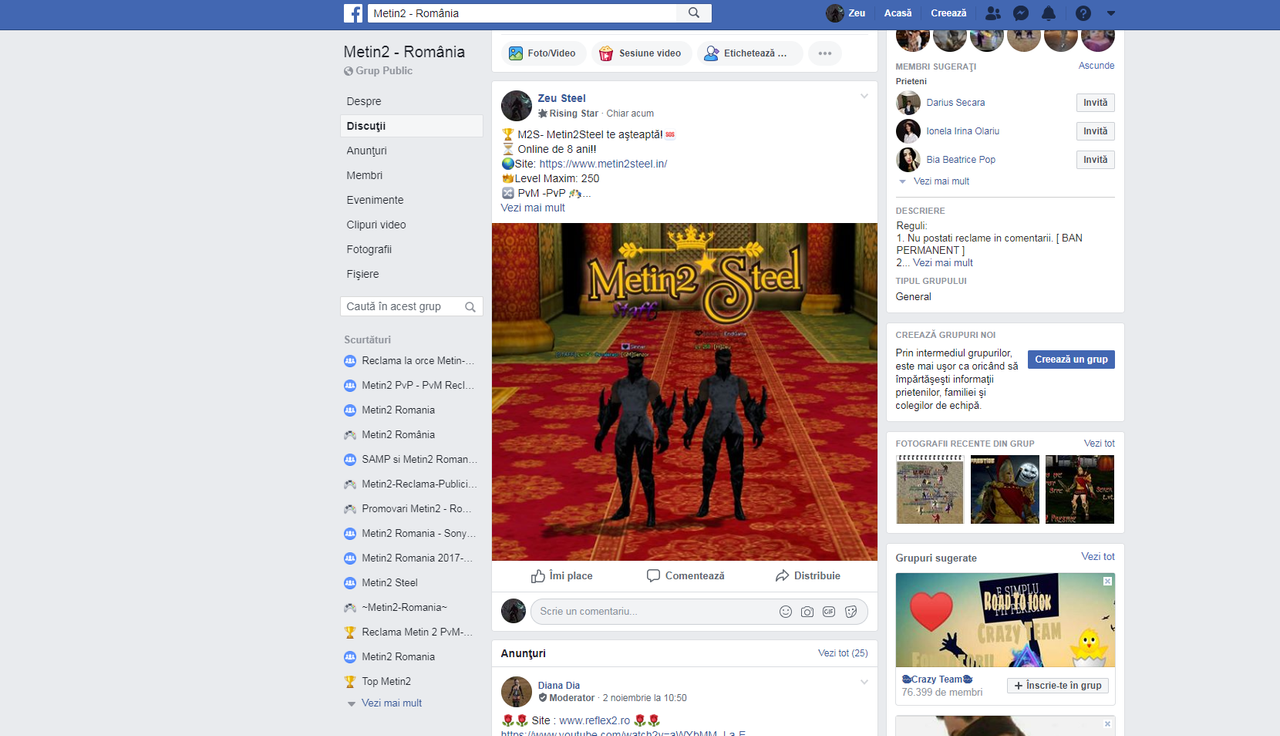Click Ascunde suggested members link
The image size is (1280, 736).
pos(1096,66)
